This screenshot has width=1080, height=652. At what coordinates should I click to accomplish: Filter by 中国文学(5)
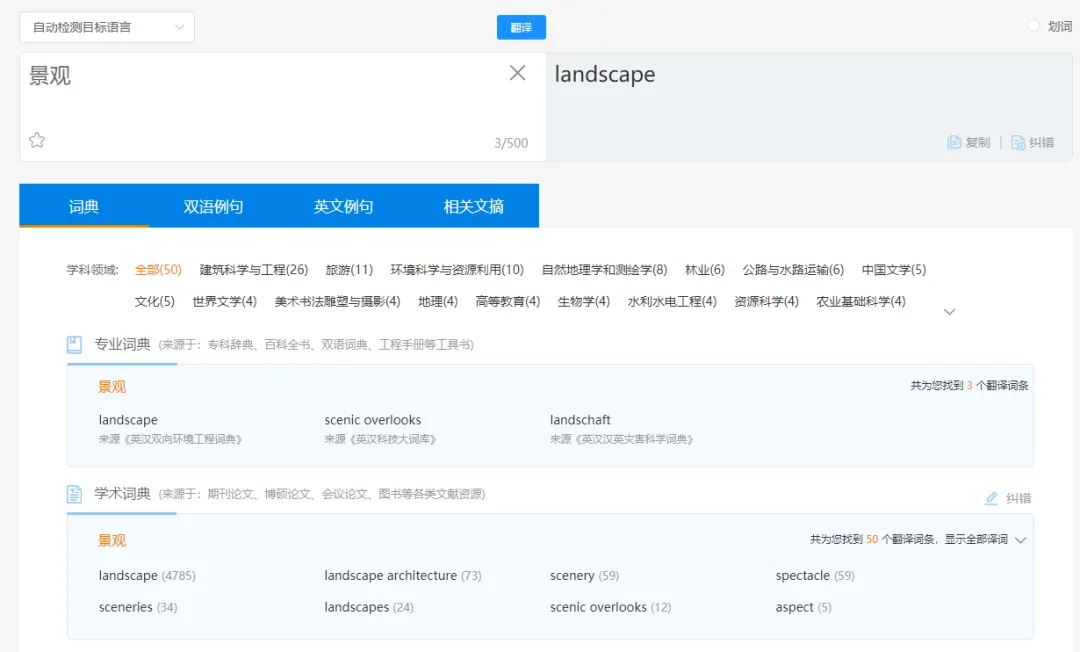click(x=893, y=270)
